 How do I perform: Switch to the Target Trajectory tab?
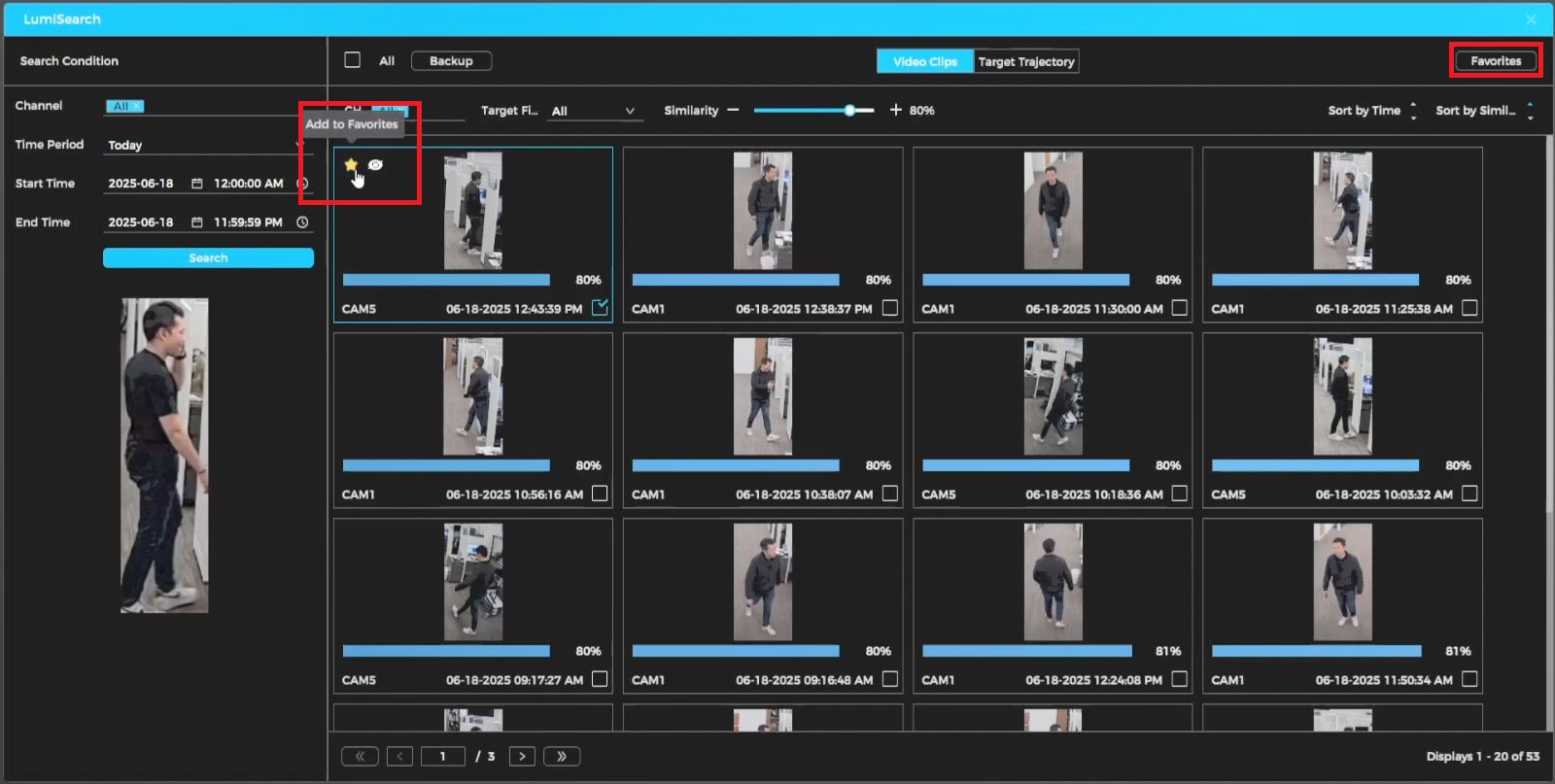click(x=1026, y=61)
